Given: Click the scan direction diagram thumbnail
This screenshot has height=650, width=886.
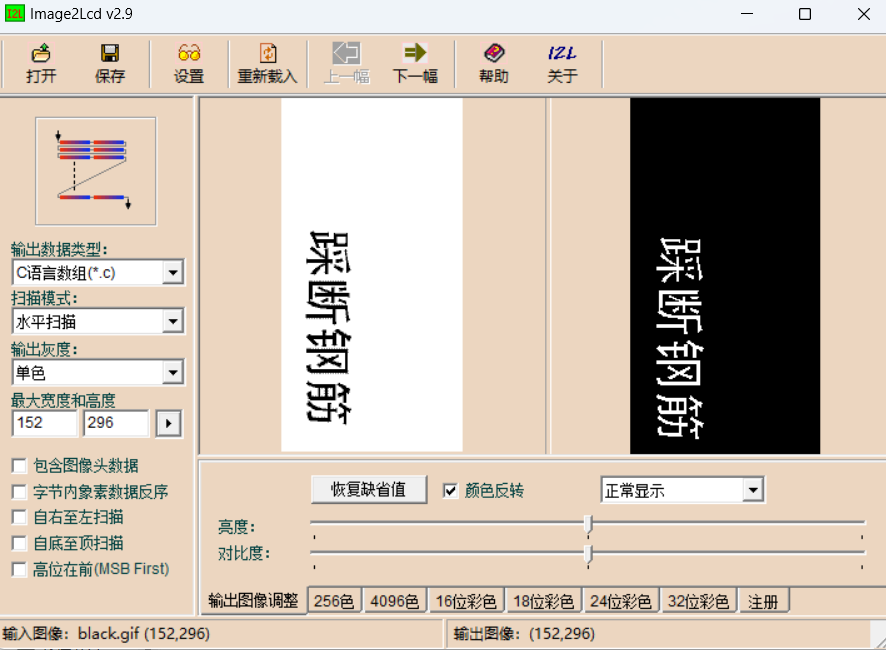Looking at the screenshot, I should click(96, 171).
